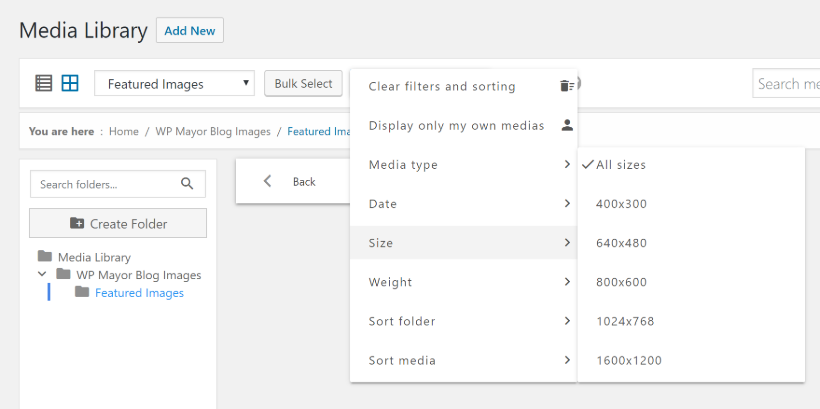
Task: Open Home breadcrumb link
Action: (x=123, y=131)
